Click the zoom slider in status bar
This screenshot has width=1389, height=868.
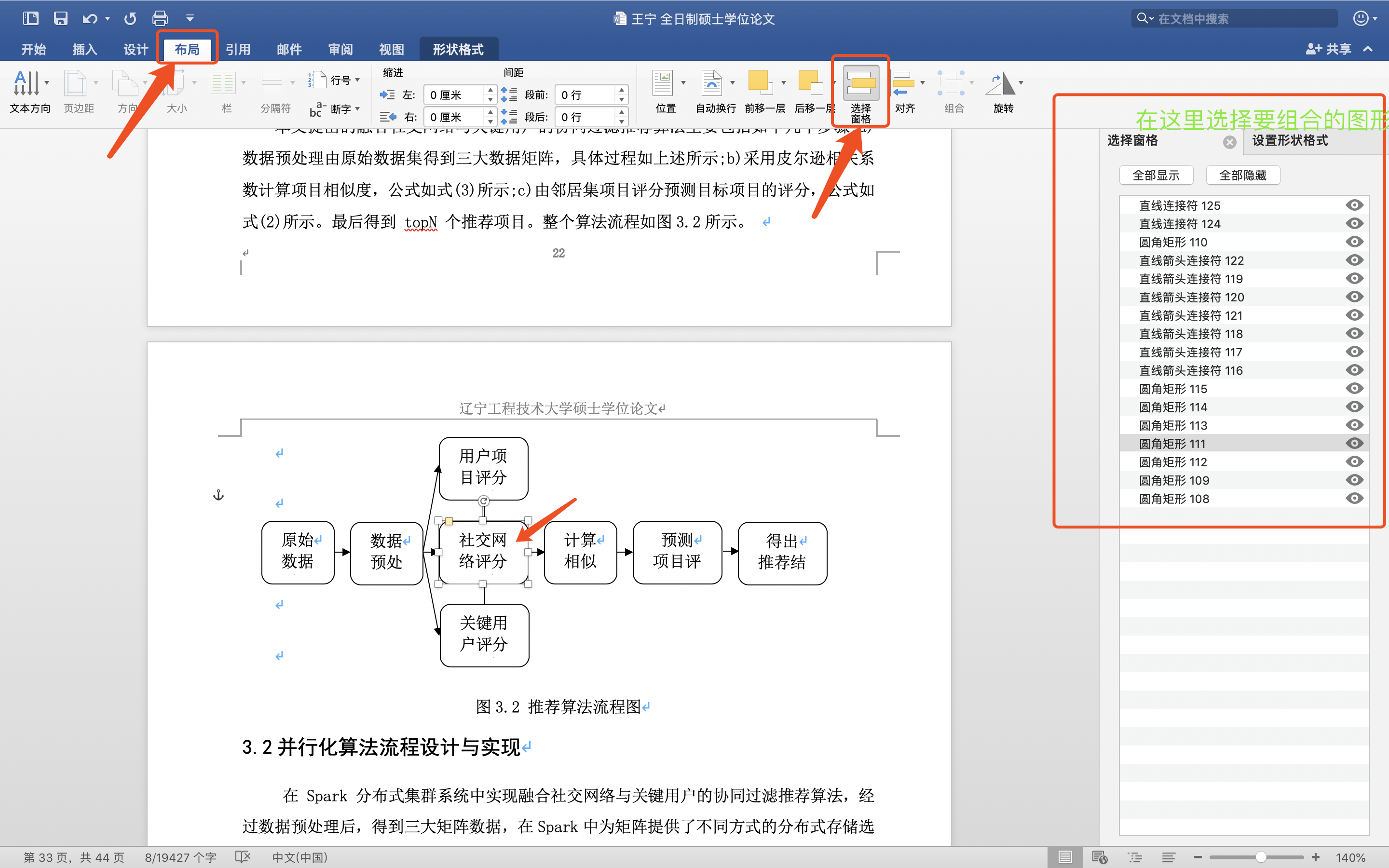pyautogui.click(x=1260, y=857)
